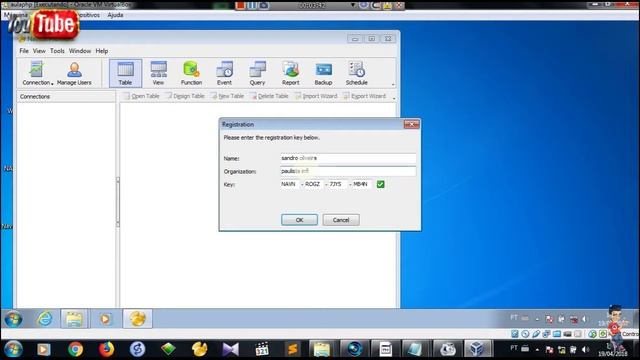Screen dimensions: 640x360
Task: Click the host Windows Start button
Action: pyautogui.click(x=13, y=349)
